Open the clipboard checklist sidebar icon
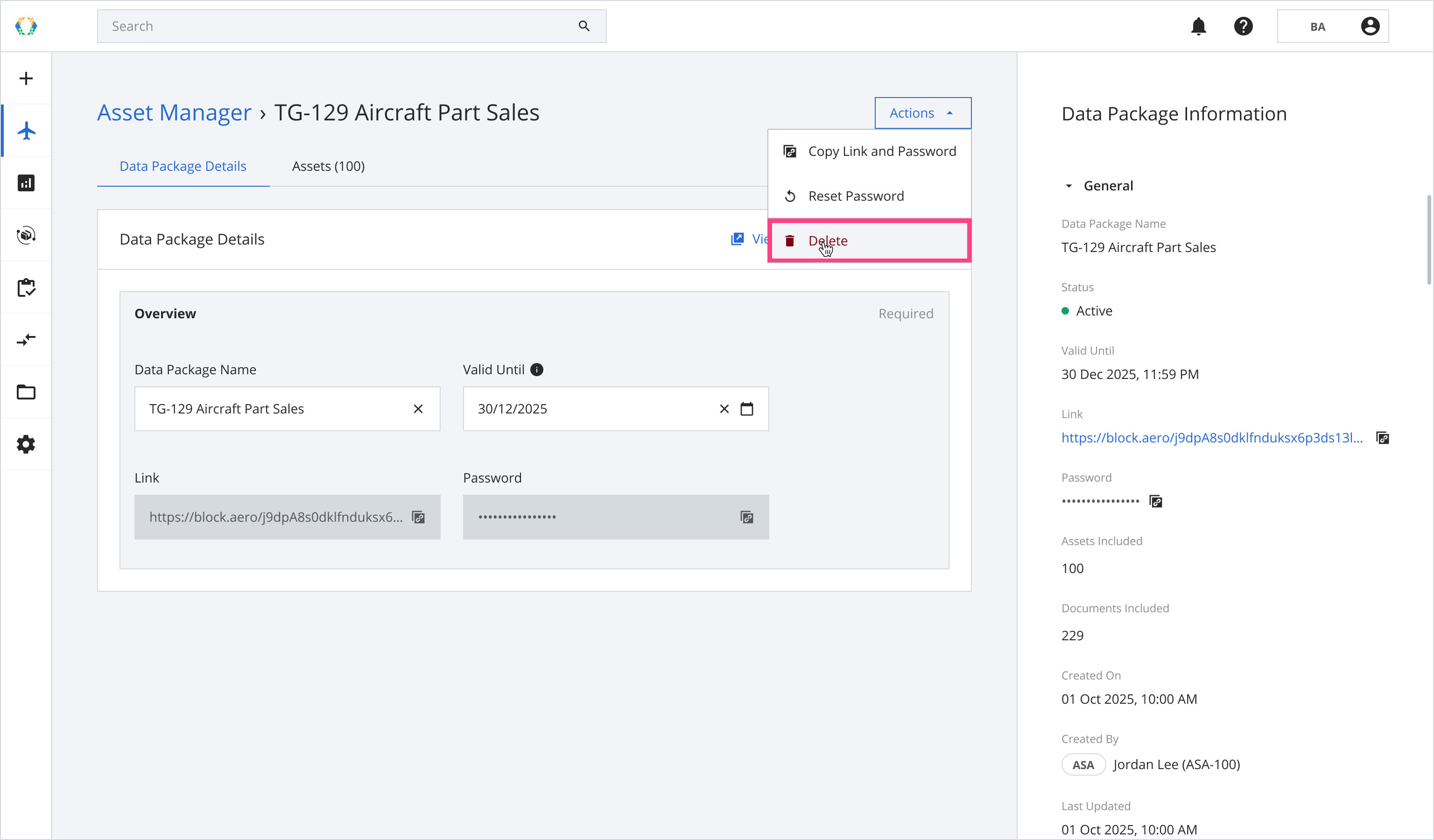Image resolution: width=1434 pixels, height=840 pixels. tap(26, 288)
